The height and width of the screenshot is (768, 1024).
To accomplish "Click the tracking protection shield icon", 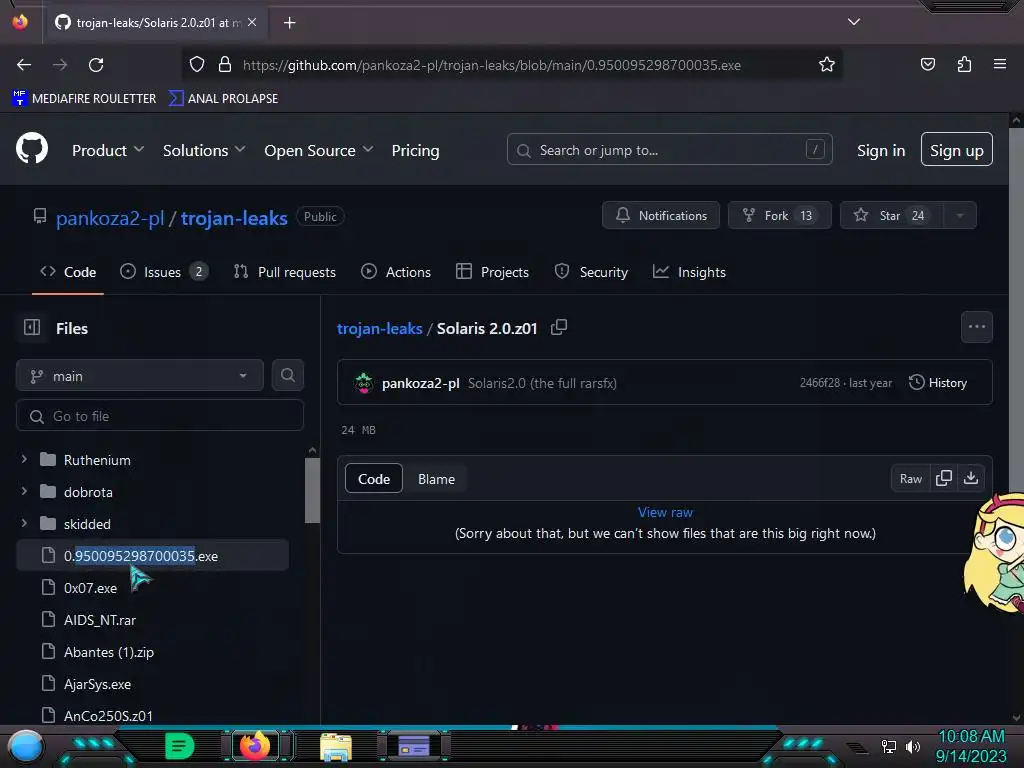I will tap(197, 65).
